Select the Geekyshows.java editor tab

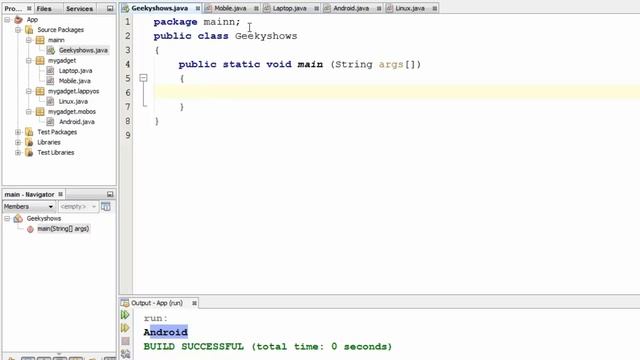click(160, 8)
